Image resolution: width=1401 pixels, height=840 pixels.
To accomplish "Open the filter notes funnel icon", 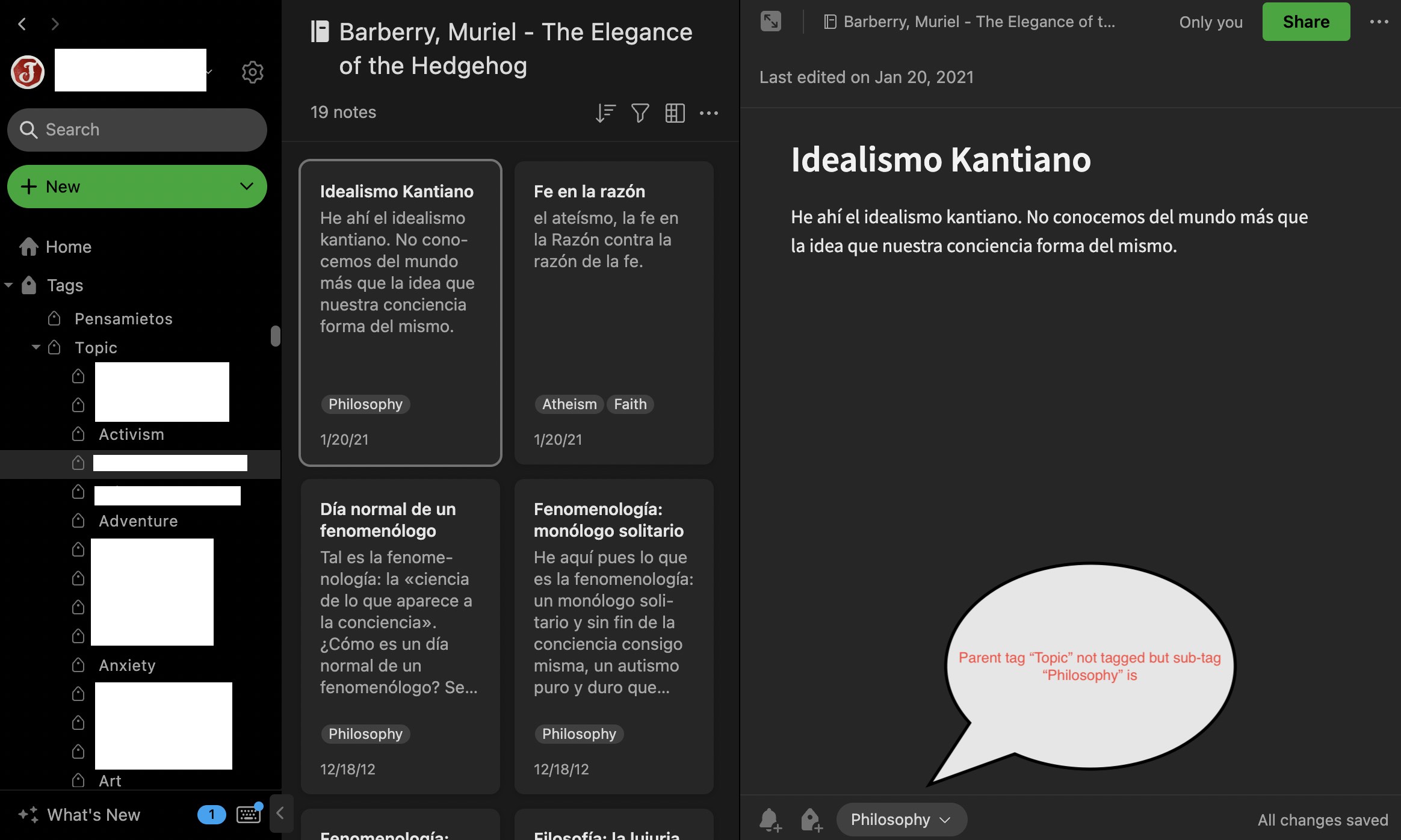I will pos(640,113).
